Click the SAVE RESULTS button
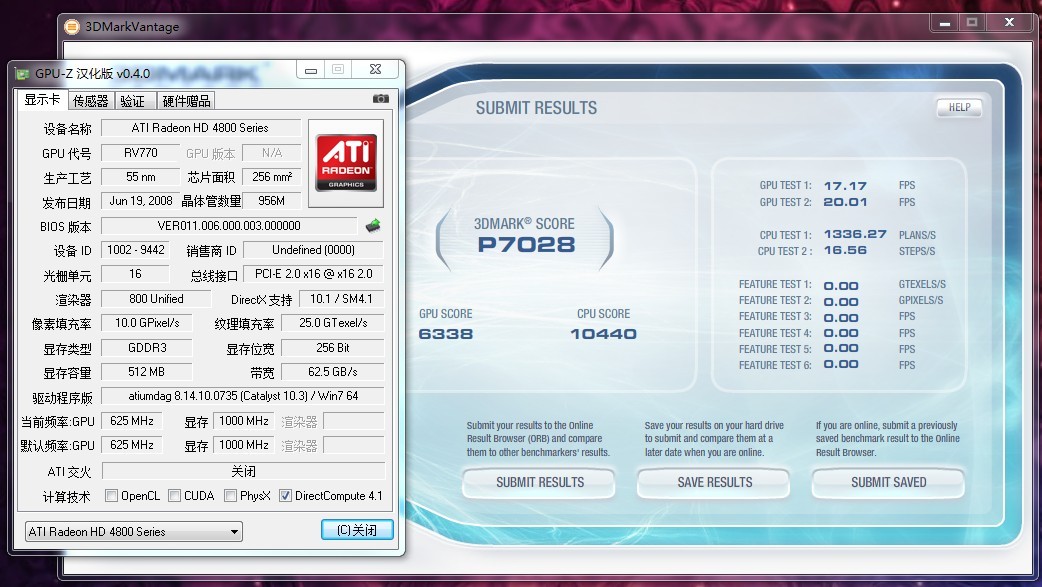The height and width of the screenshot is (587, 1042). pyautogui.click(x=714, y=482)
